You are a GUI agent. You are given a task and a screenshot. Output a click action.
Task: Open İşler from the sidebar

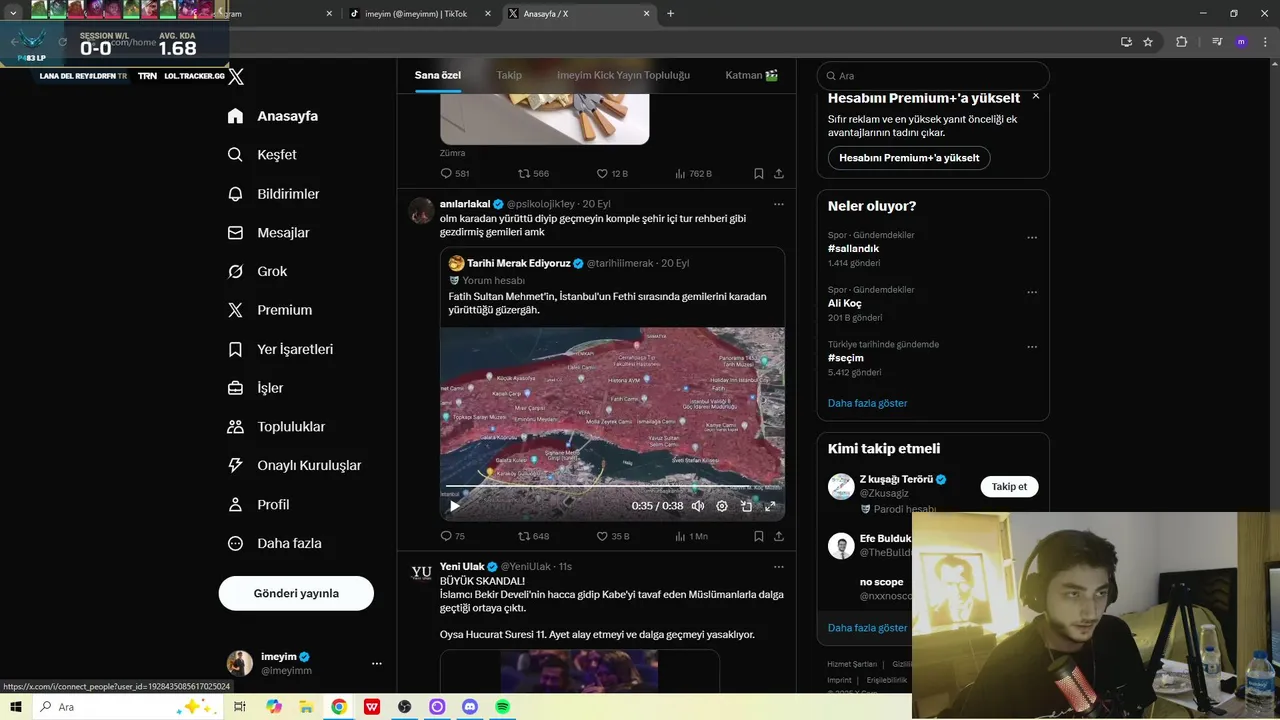pos(255,388)
